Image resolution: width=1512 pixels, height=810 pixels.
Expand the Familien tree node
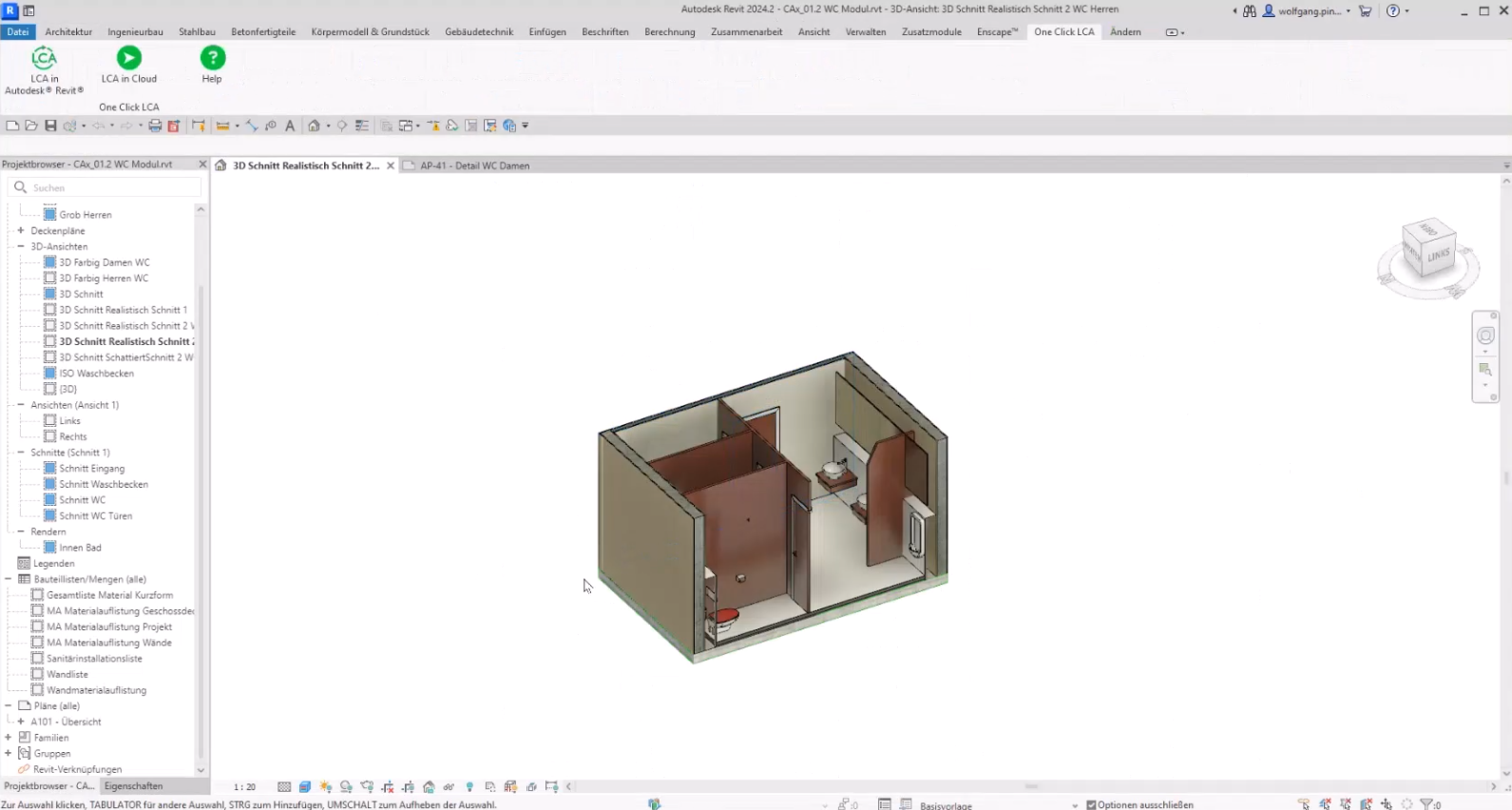pyautogui.click(x=9, y=738)
